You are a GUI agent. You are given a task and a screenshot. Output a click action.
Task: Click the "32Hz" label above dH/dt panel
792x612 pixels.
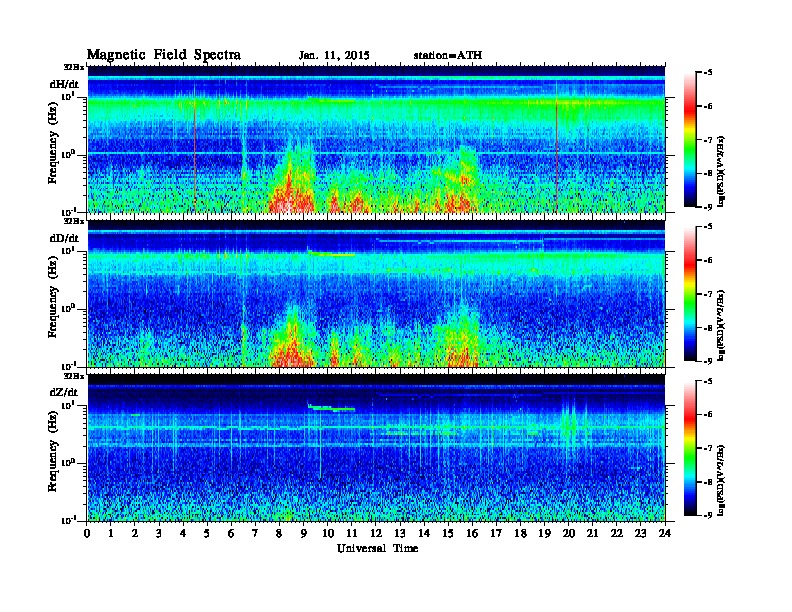coord(74,67)
